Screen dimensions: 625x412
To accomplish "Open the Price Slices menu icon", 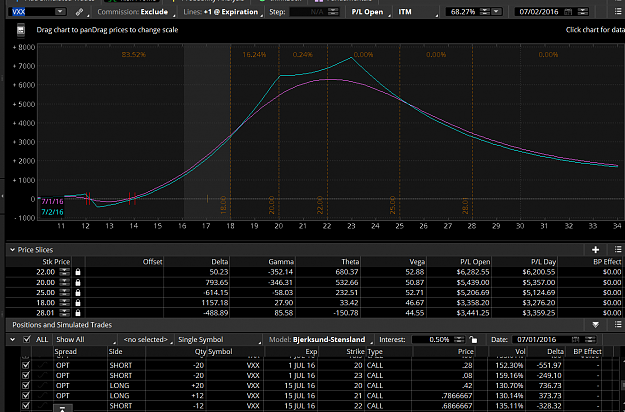I will [618, 249].
